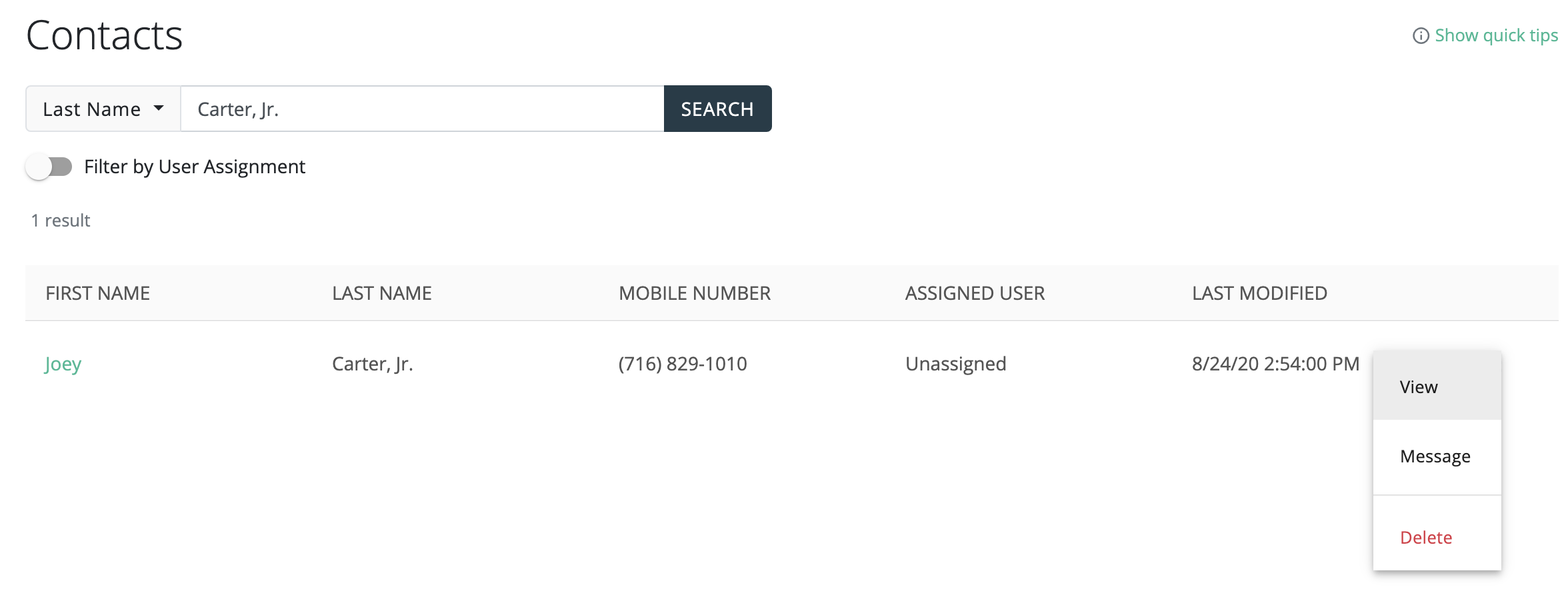Click Delete in the row actions menu
This screenshot has height=593, width=1568.
tap(1426, 538)
